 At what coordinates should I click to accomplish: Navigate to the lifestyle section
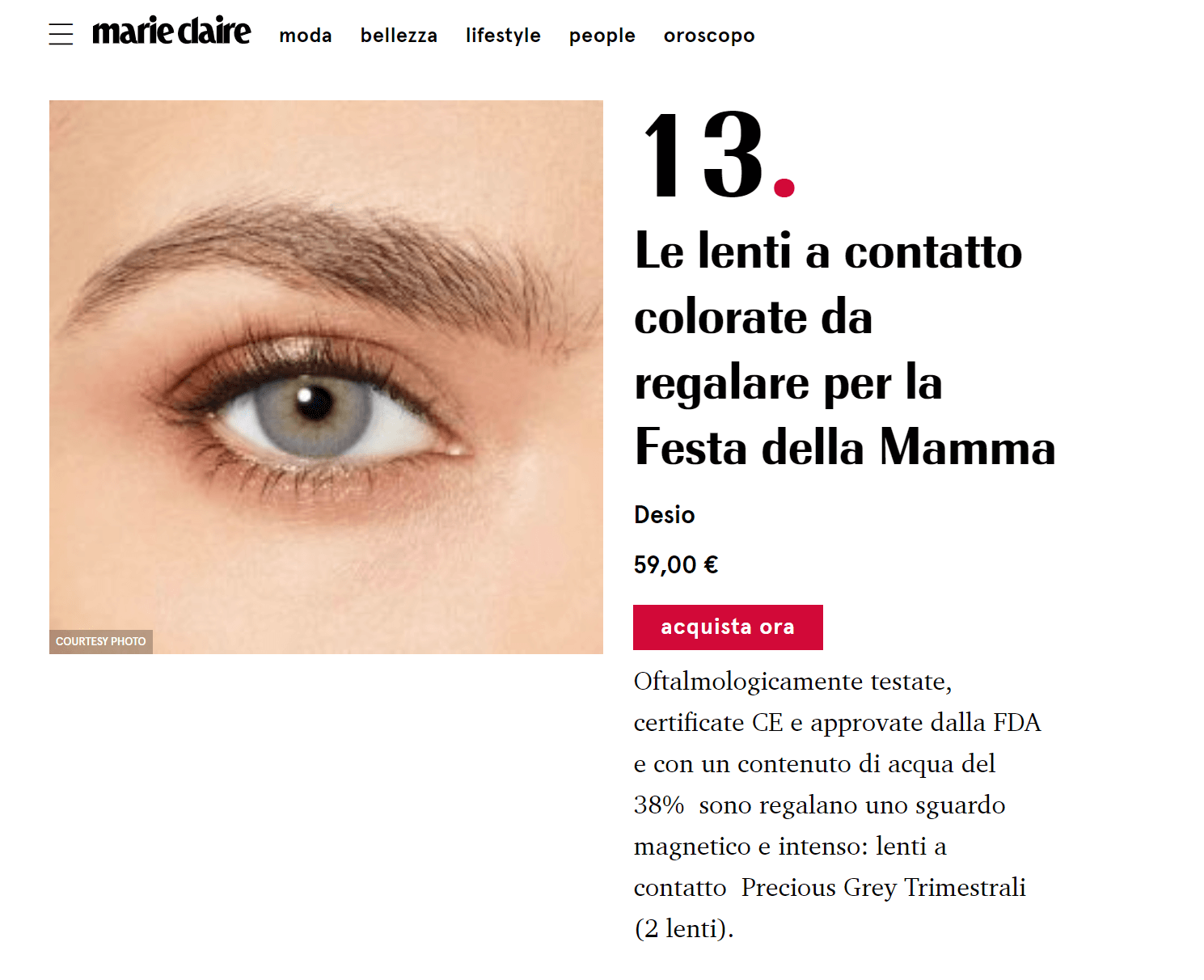click(x=503, y=36)
